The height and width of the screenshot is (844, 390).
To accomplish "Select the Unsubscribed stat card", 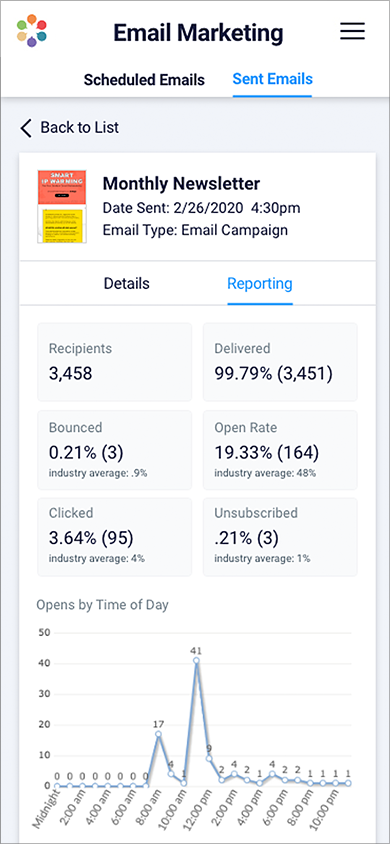I will pyautogui.click(x=280, y=537).
